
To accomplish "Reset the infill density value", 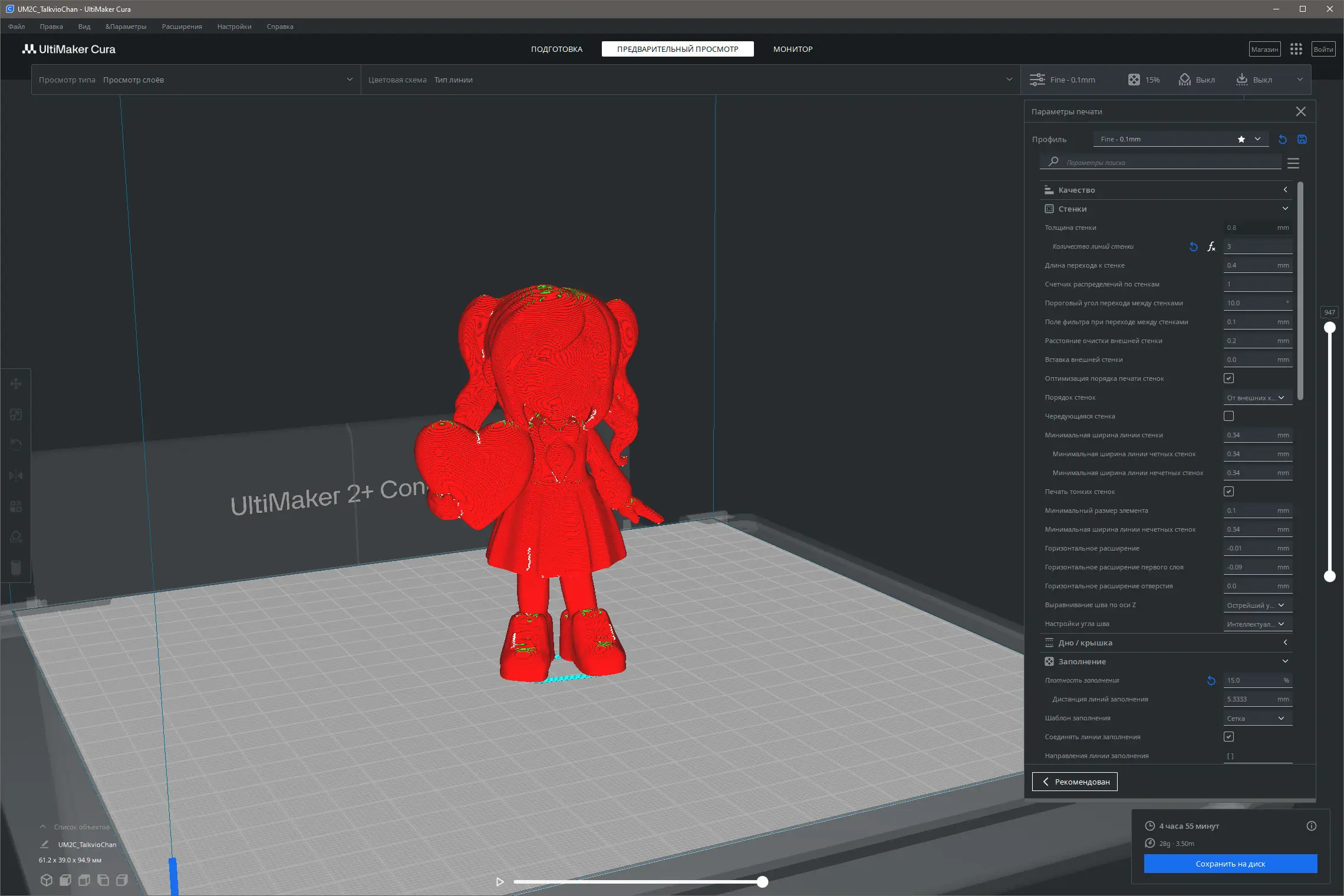I will click(1211, 680).
